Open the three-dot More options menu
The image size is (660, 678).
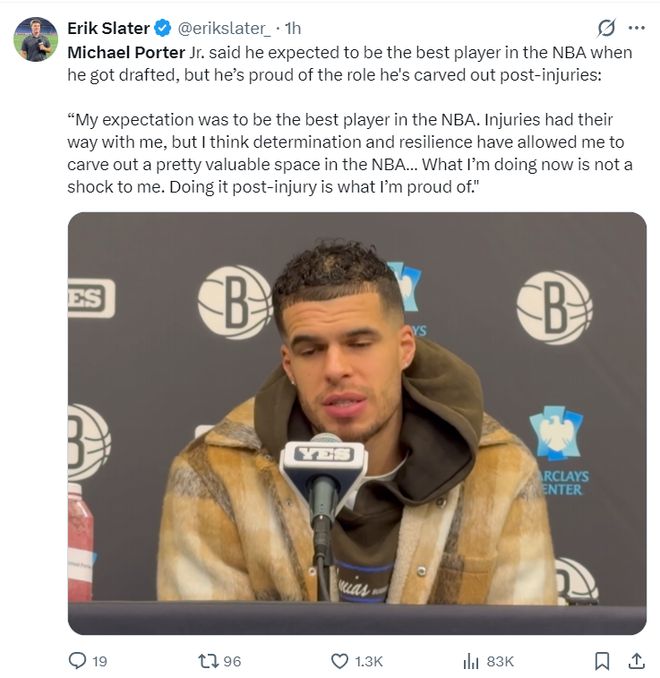[x=636, y=28]
